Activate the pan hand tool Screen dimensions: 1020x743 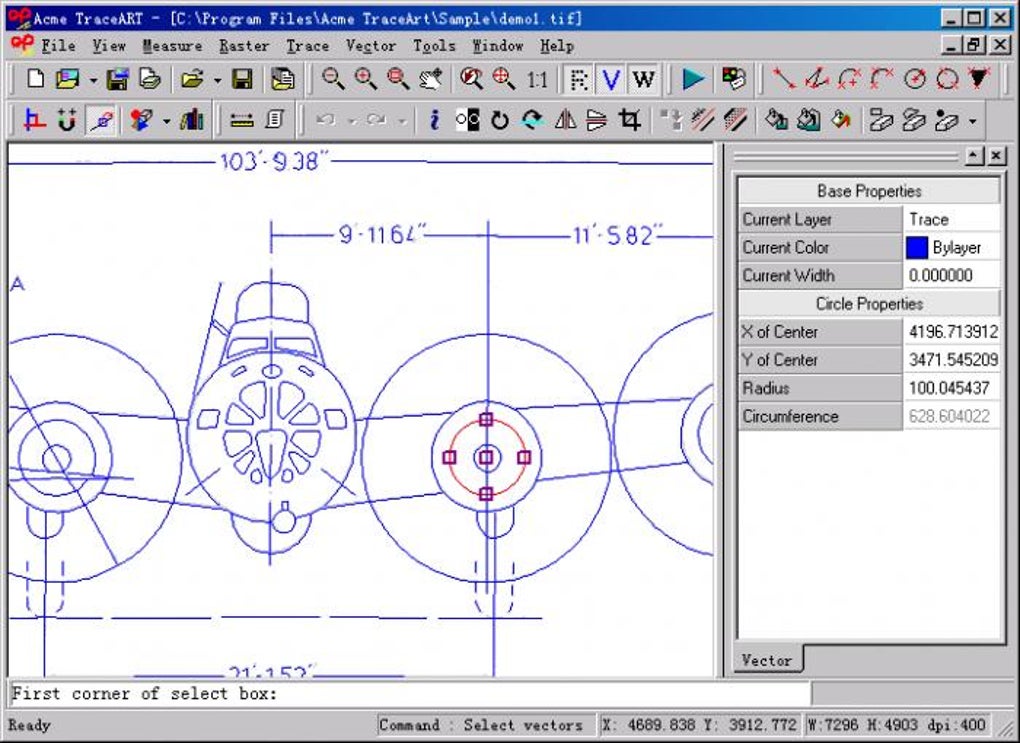click(431, 79)
